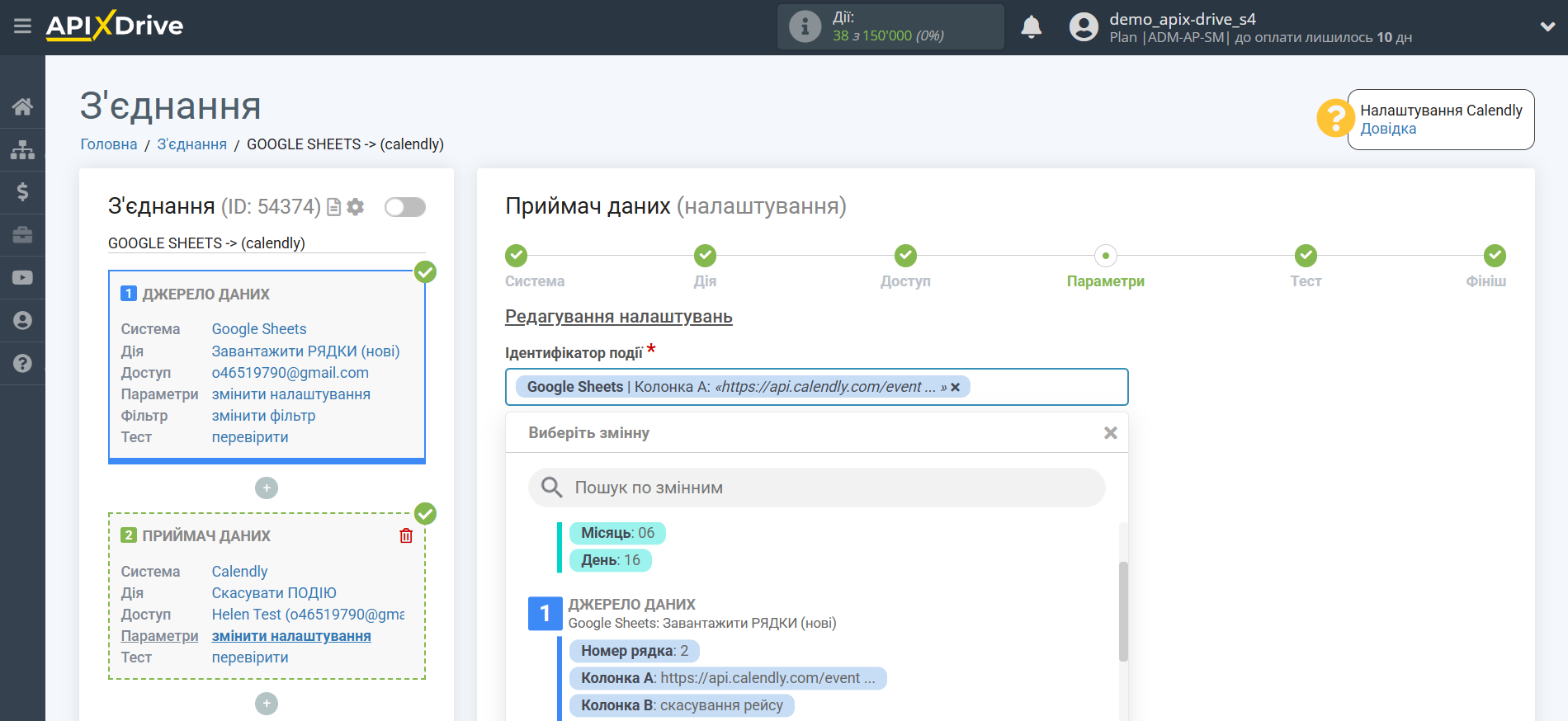Click source змінити налаштування link
Screen dimensions: 1568x721
pos(291,394)
